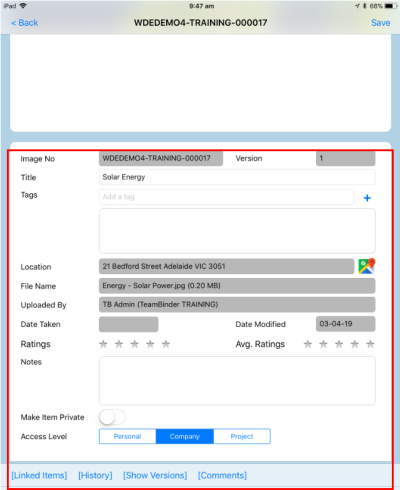Open the Google Maps location icon

coord(367,266)
